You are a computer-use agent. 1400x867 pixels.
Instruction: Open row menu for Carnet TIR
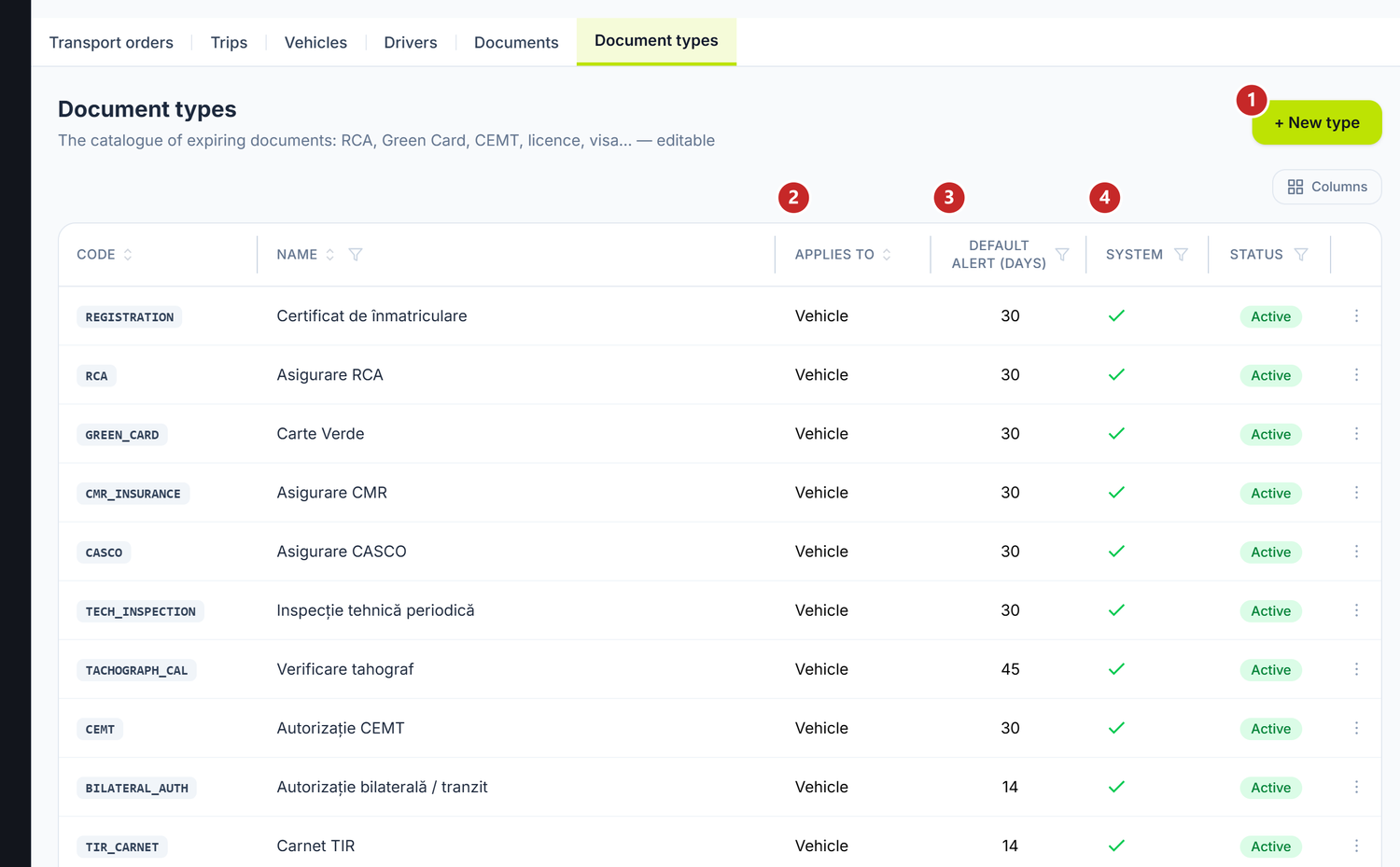point(1356,846)
